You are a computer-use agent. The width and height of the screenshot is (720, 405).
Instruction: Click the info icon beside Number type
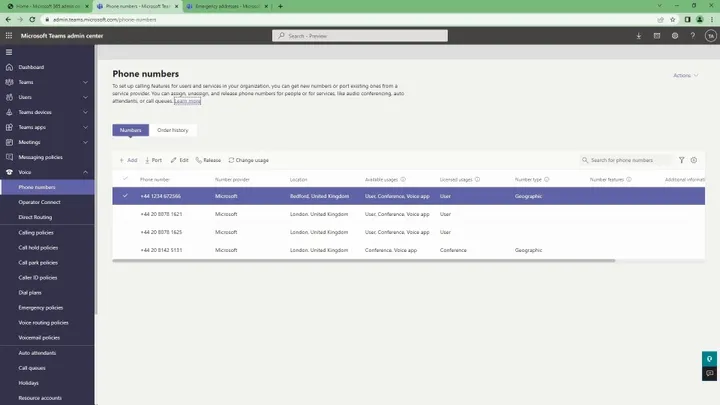(x=546, y=180)
